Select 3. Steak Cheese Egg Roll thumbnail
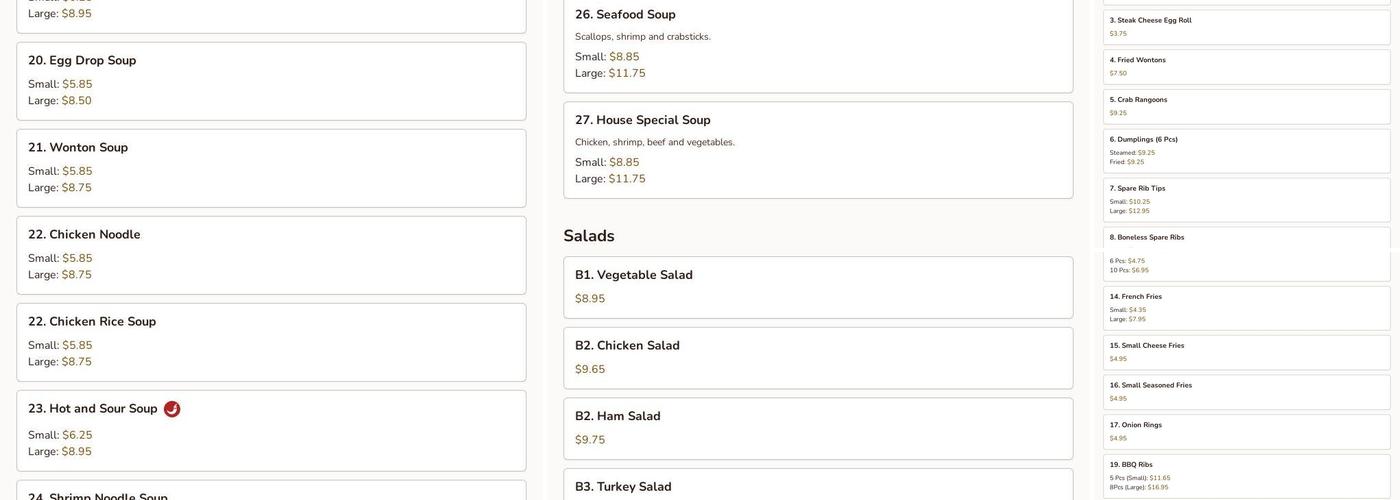This screenshot has width=1400, height=500. point(1246,27)
